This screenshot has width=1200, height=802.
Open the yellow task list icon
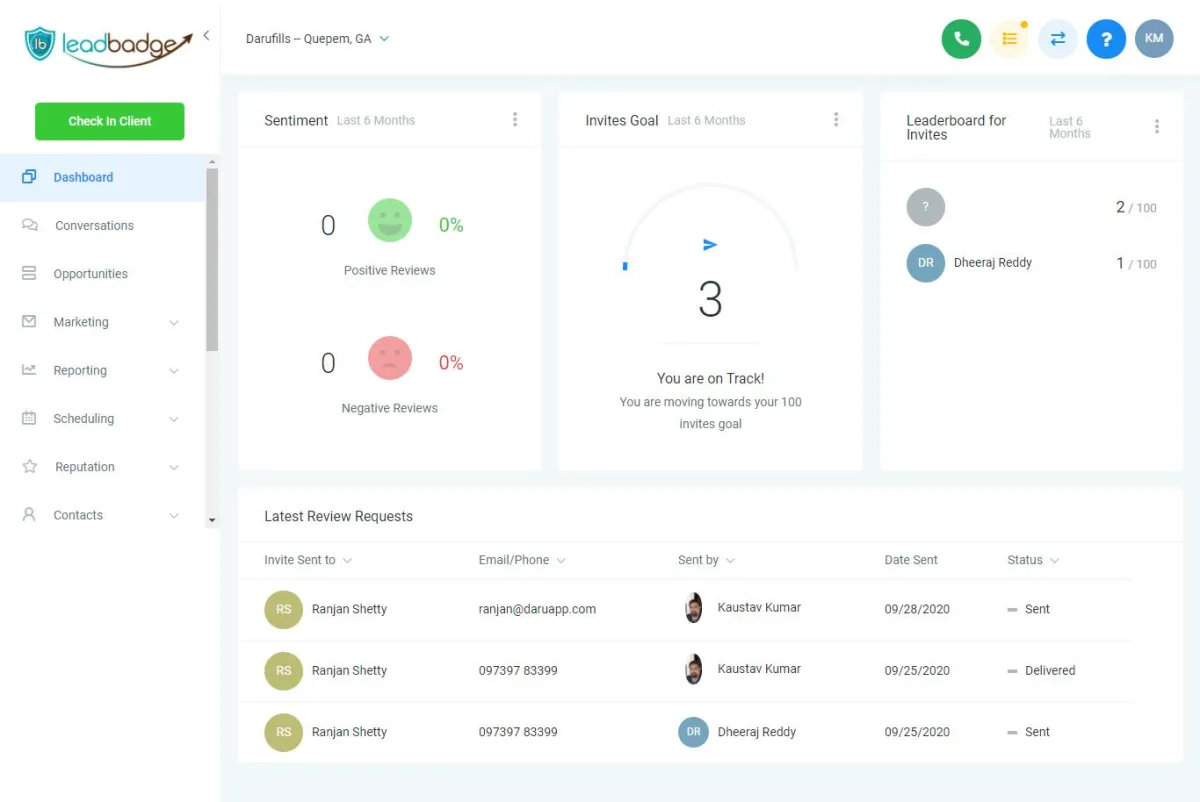pyautogui.click(x=1010, y=39)
